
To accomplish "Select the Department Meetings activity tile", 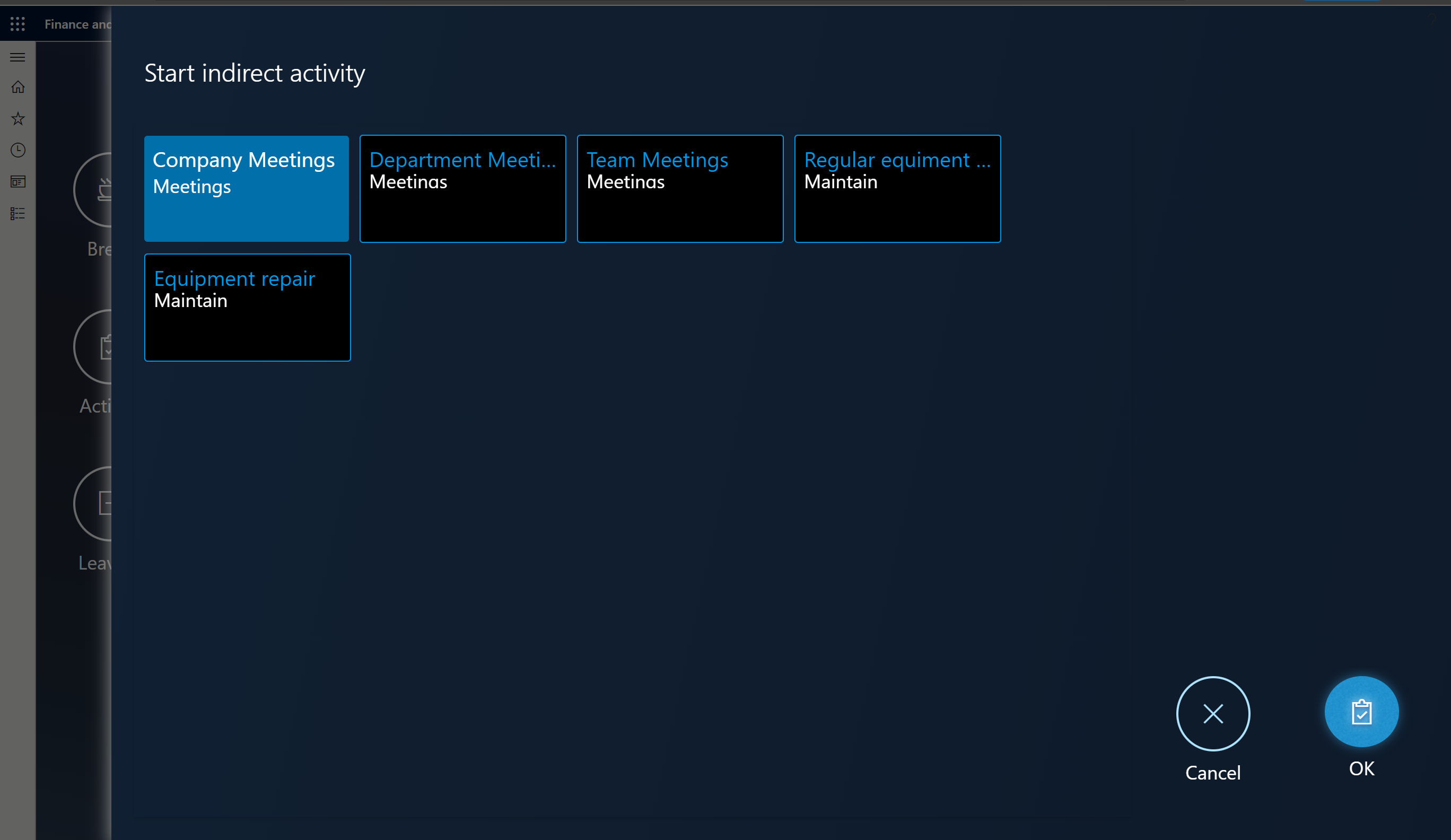I will 462,189.
